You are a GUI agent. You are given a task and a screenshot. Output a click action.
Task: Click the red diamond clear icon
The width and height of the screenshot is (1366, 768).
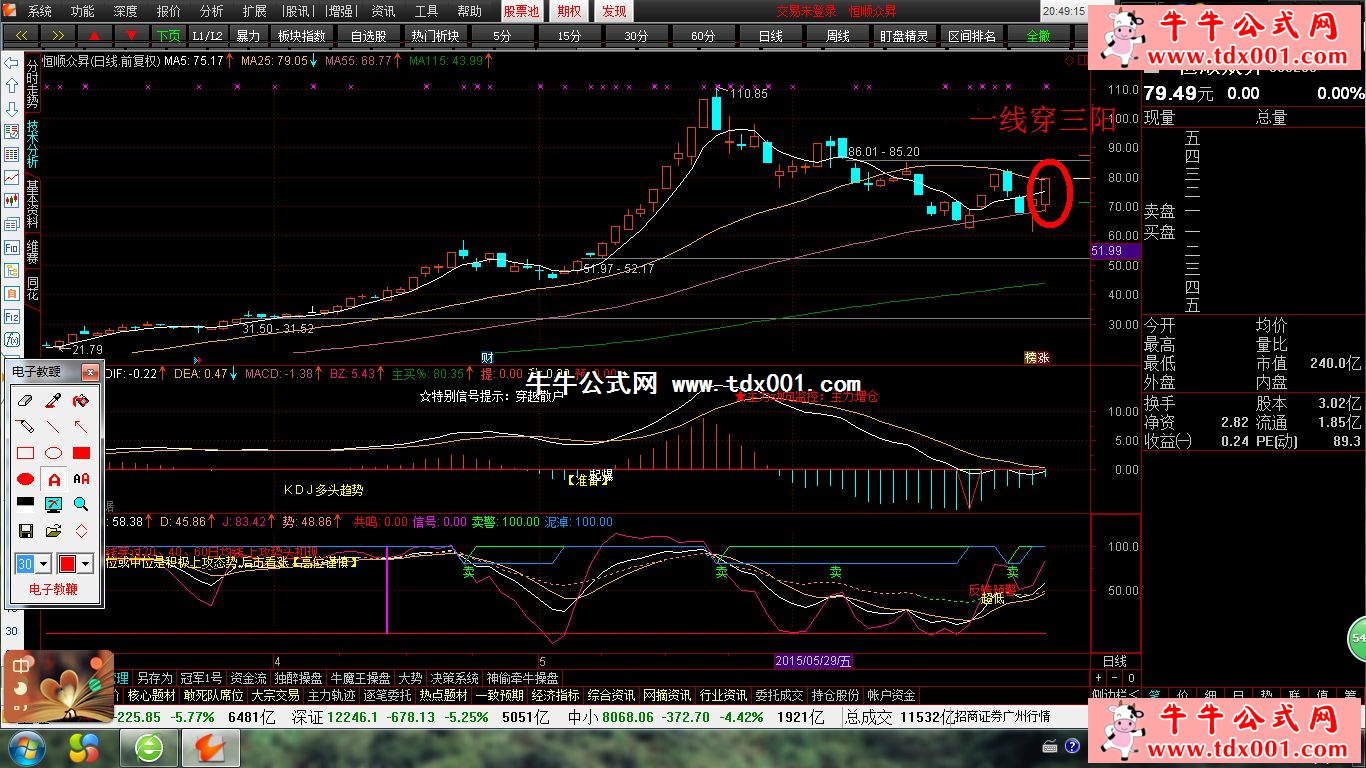click(x=81, y=530)
